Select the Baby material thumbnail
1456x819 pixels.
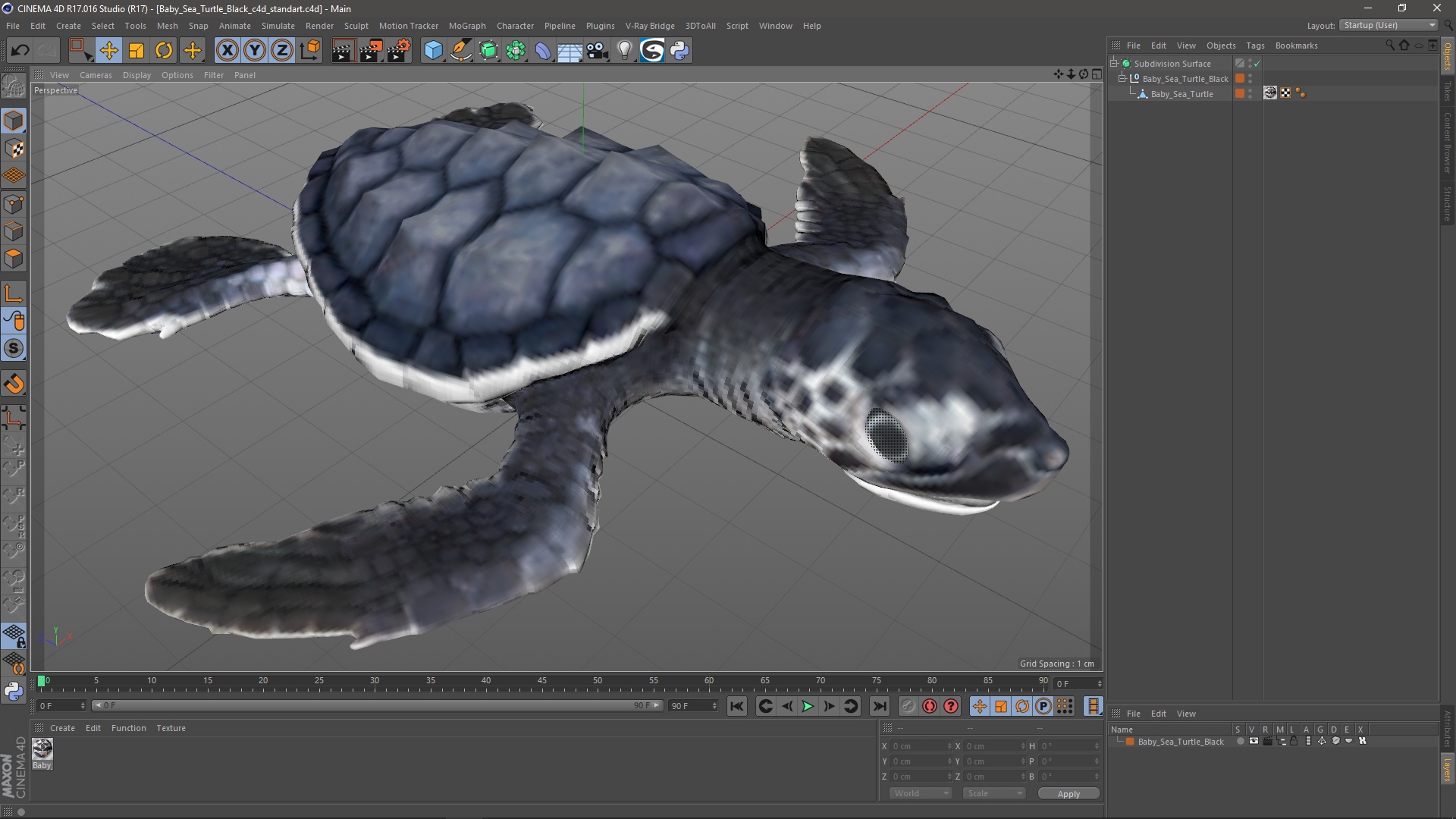(42, 749)
